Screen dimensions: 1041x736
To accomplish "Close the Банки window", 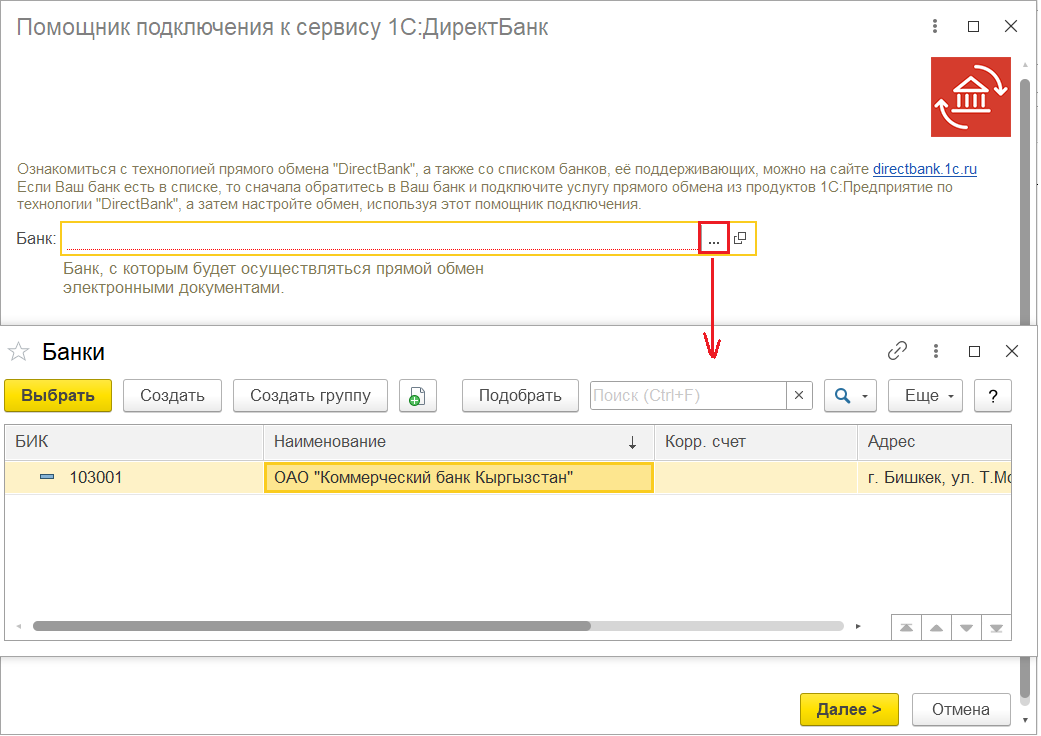I will (1012, 351).
